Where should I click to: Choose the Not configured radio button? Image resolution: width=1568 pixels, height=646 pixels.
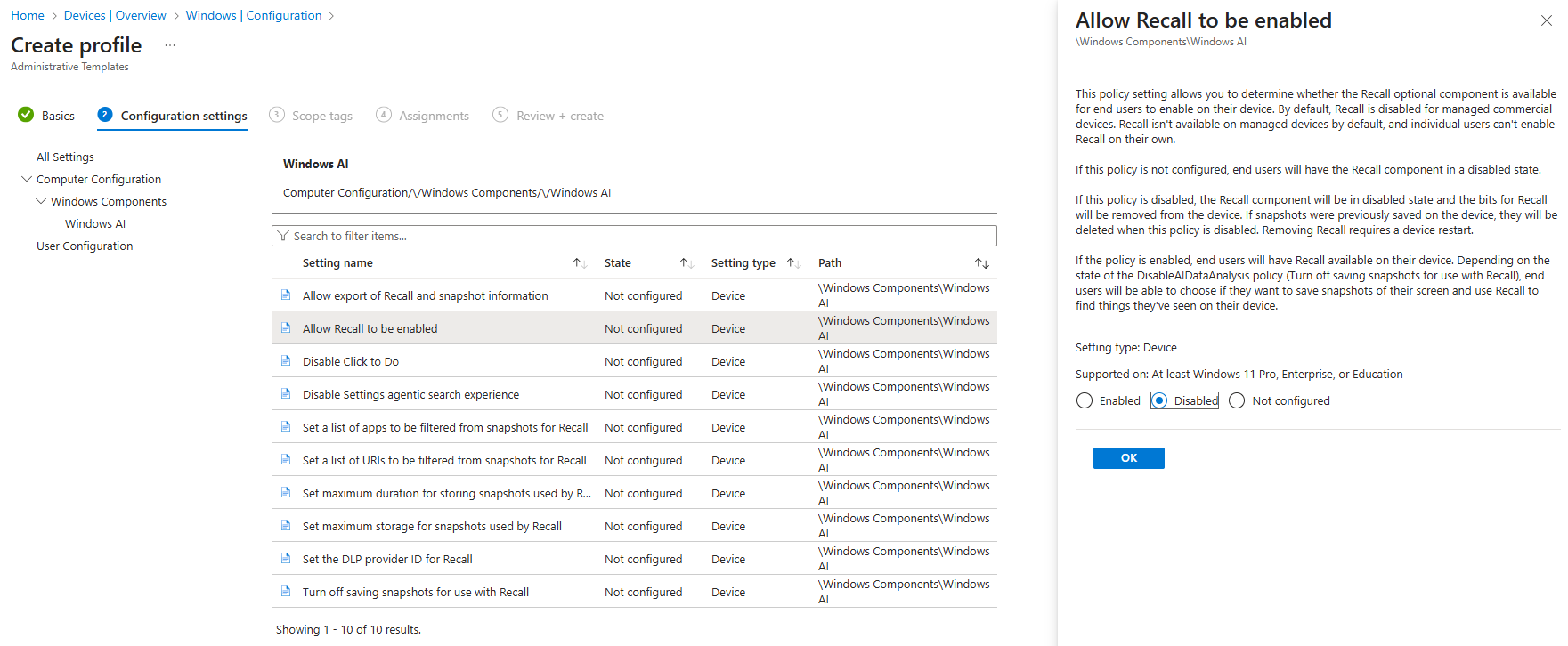1237,401
